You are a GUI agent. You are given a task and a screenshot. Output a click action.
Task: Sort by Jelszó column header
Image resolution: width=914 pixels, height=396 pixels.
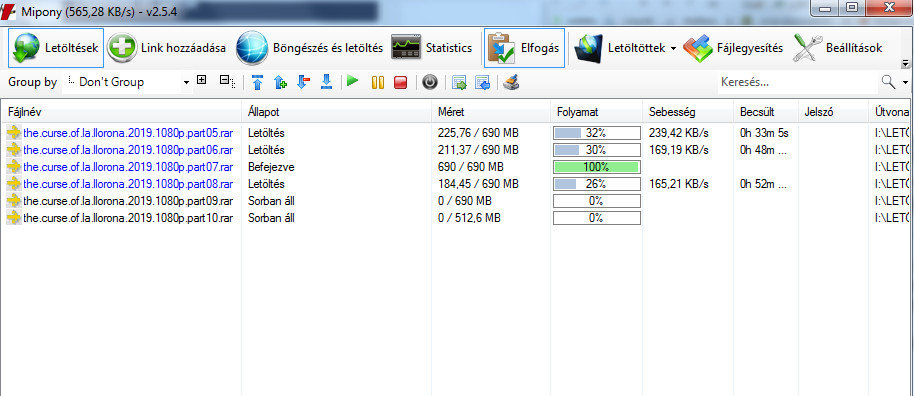point(833,111)
